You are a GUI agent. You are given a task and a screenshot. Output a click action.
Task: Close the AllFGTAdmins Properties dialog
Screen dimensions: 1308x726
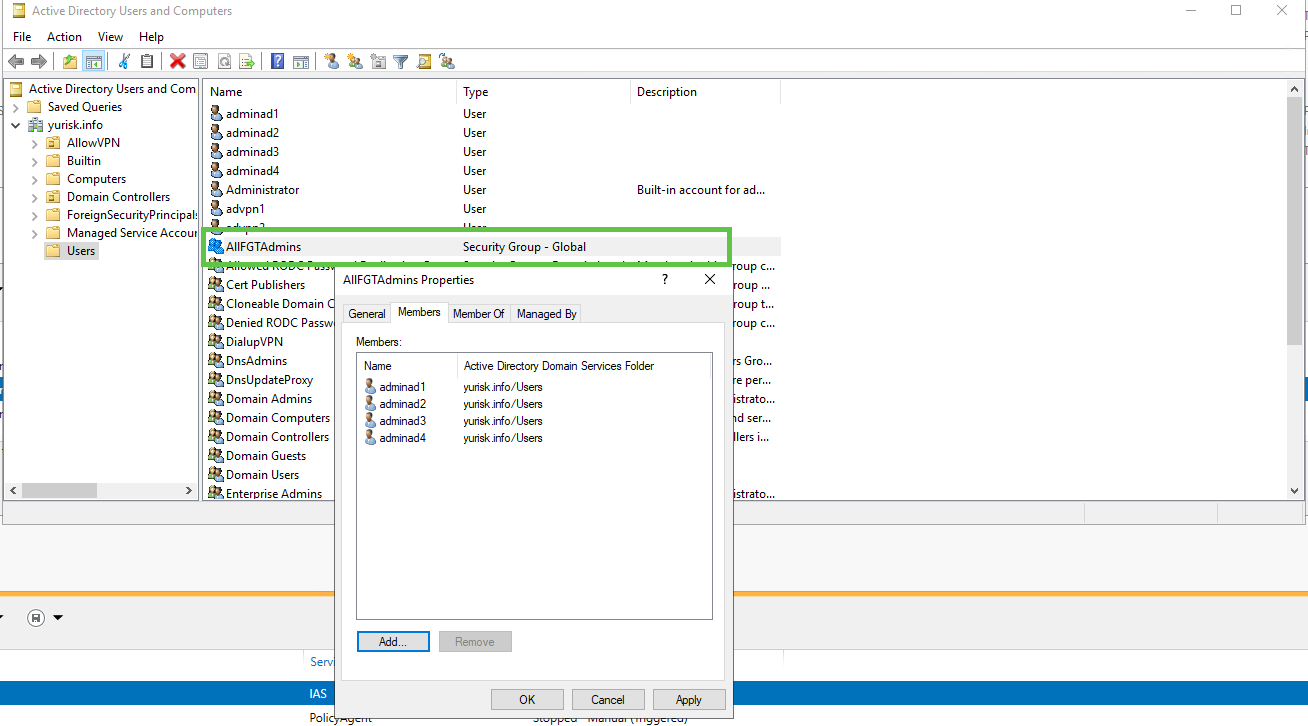[x=710, y=280]
